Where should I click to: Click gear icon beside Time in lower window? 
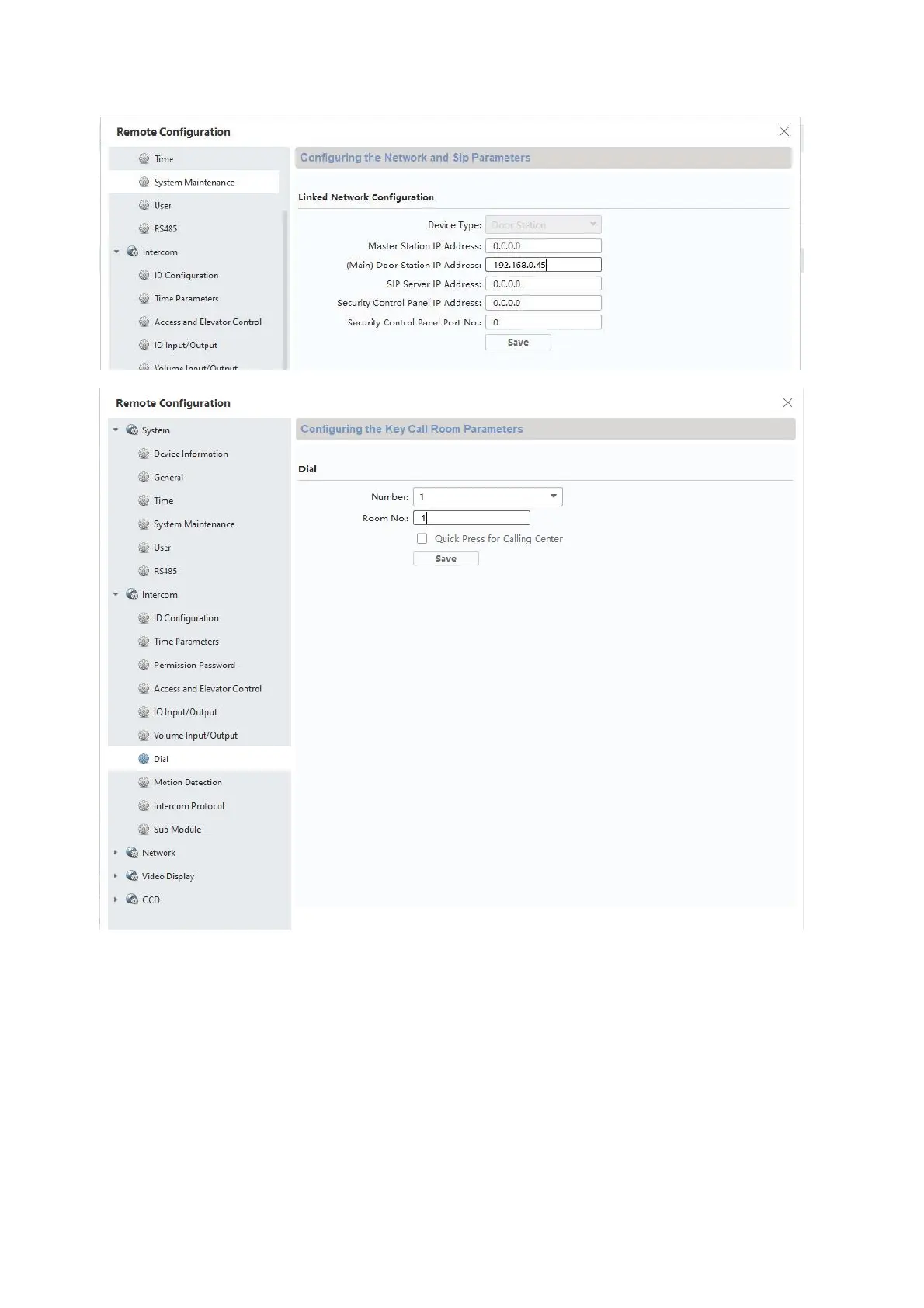pyautogui.click(x=143, y=500)
